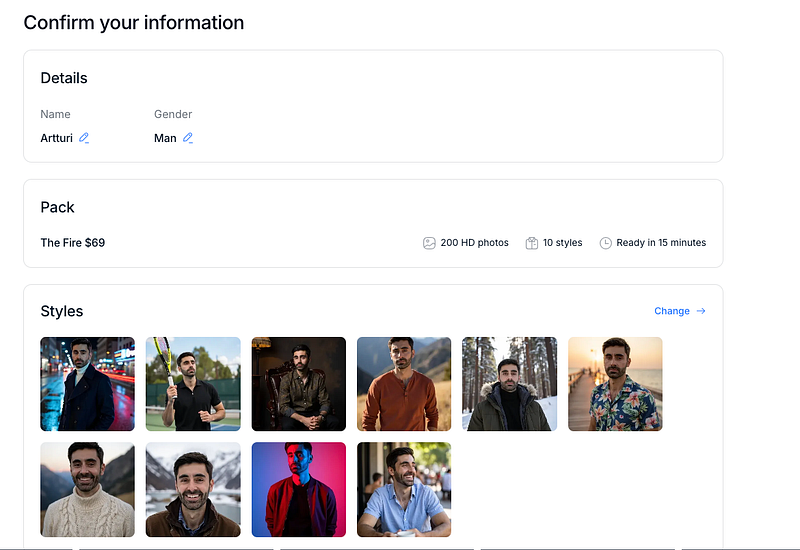The width and height of the screenshot is (800, 550).
Task: Click the 200 HD photos label
Action: (x=474, y=243)
